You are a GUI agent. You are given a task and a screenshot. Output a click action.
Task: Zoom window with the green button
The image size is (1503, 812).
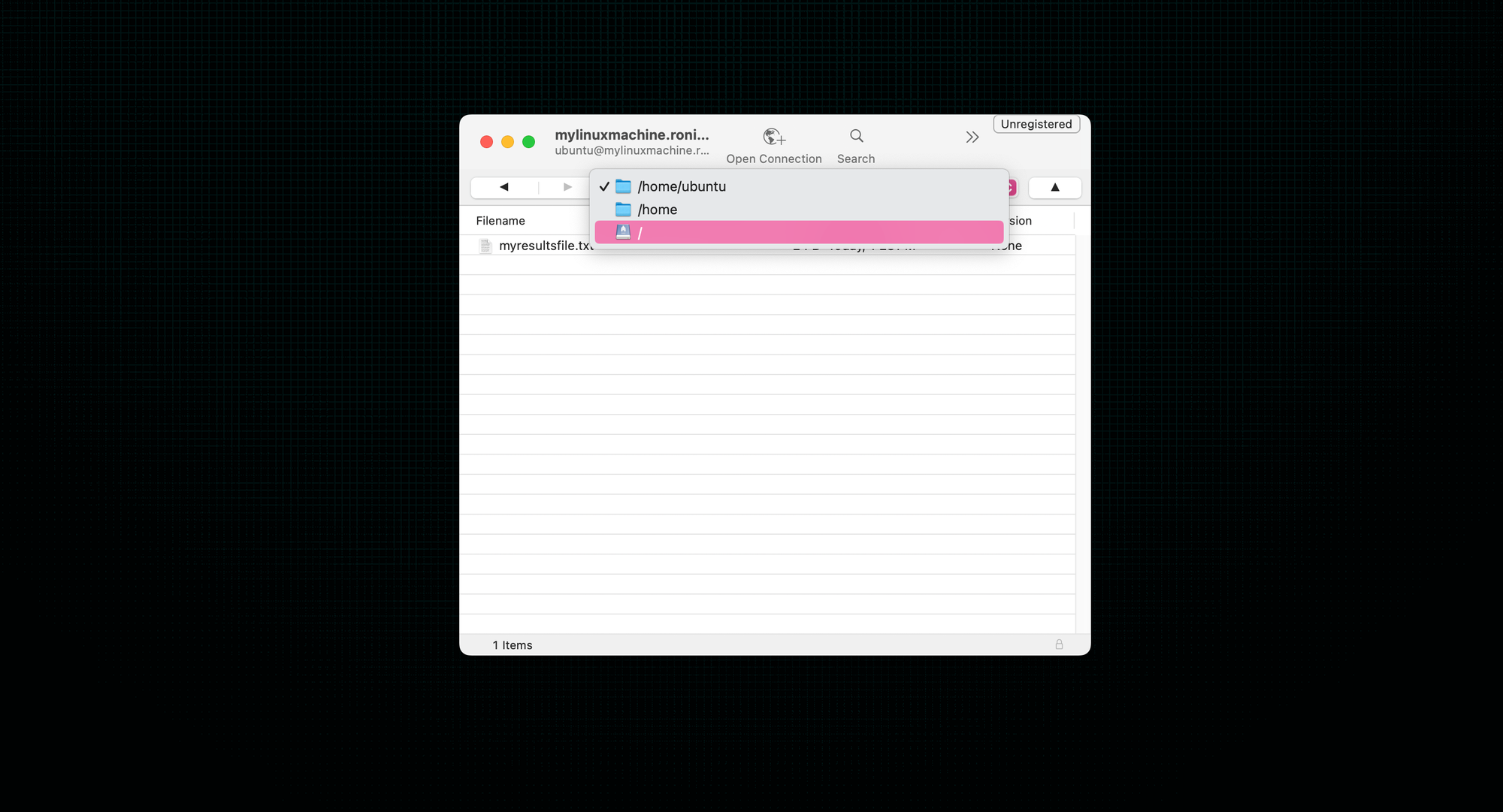coord(528,142)
